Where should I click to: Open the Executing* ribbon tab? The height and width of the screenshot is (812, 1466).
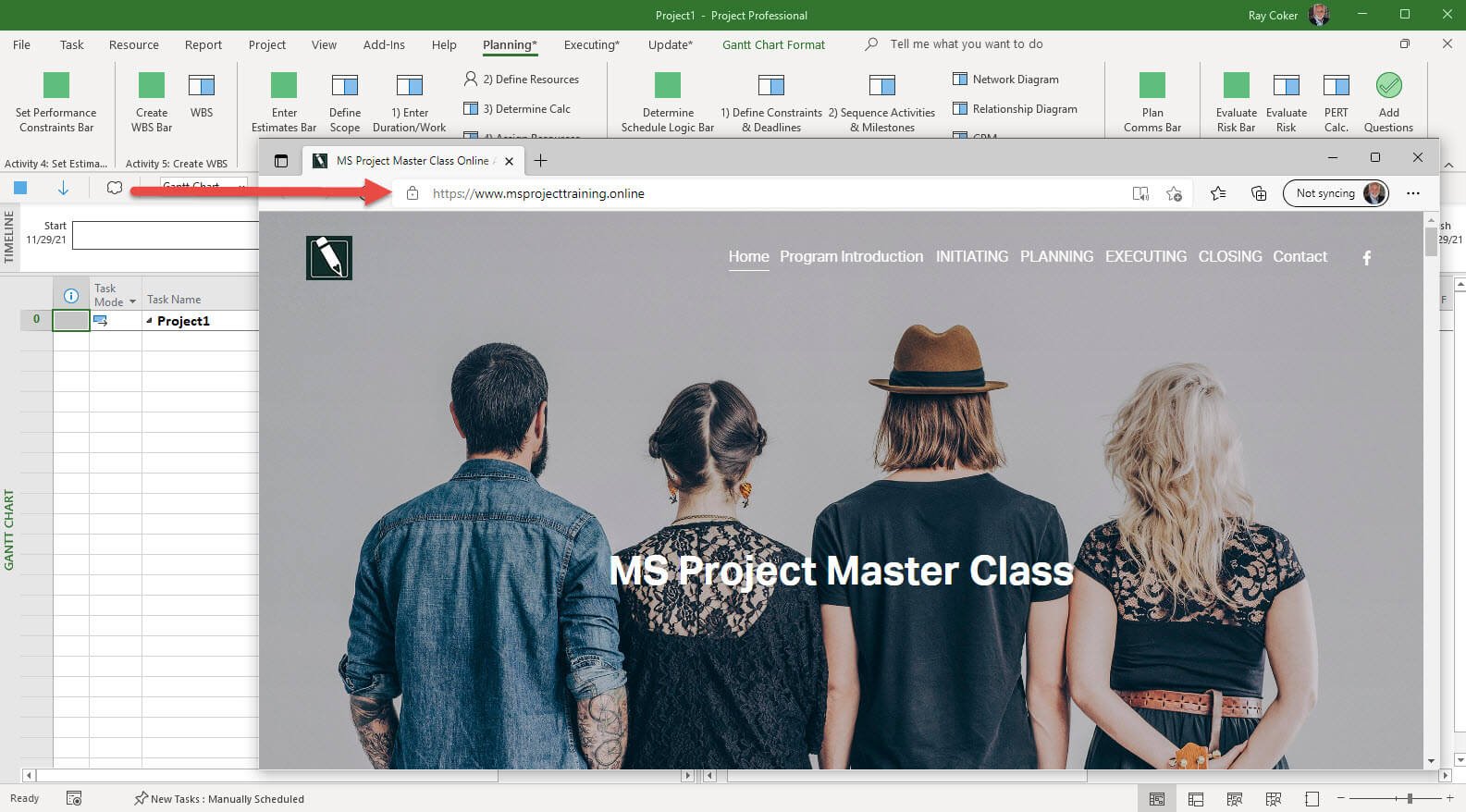(x=592, y=44)
